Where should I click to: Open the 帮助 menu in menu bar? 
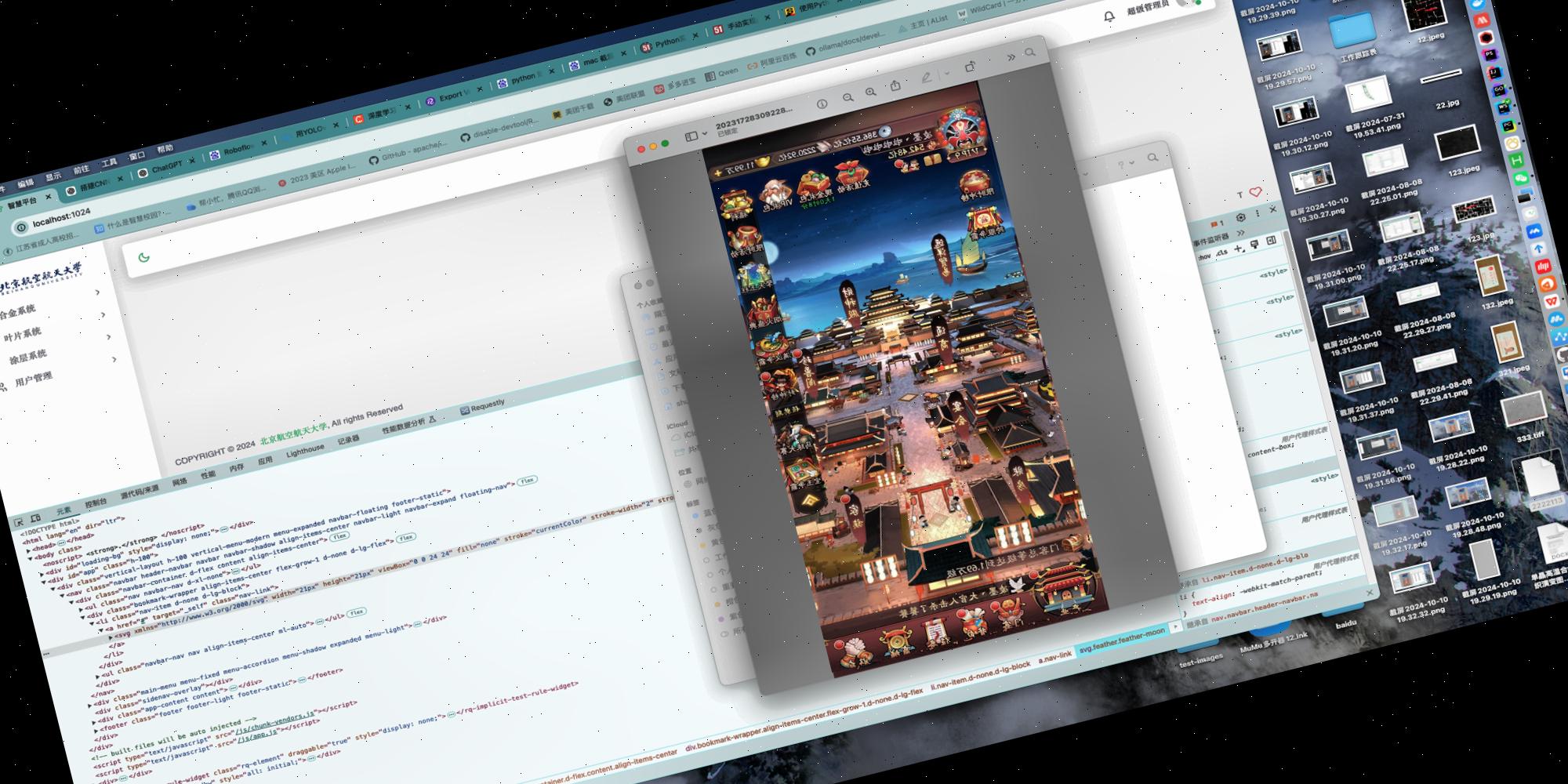pyautogui.click(x=165, y=149)
